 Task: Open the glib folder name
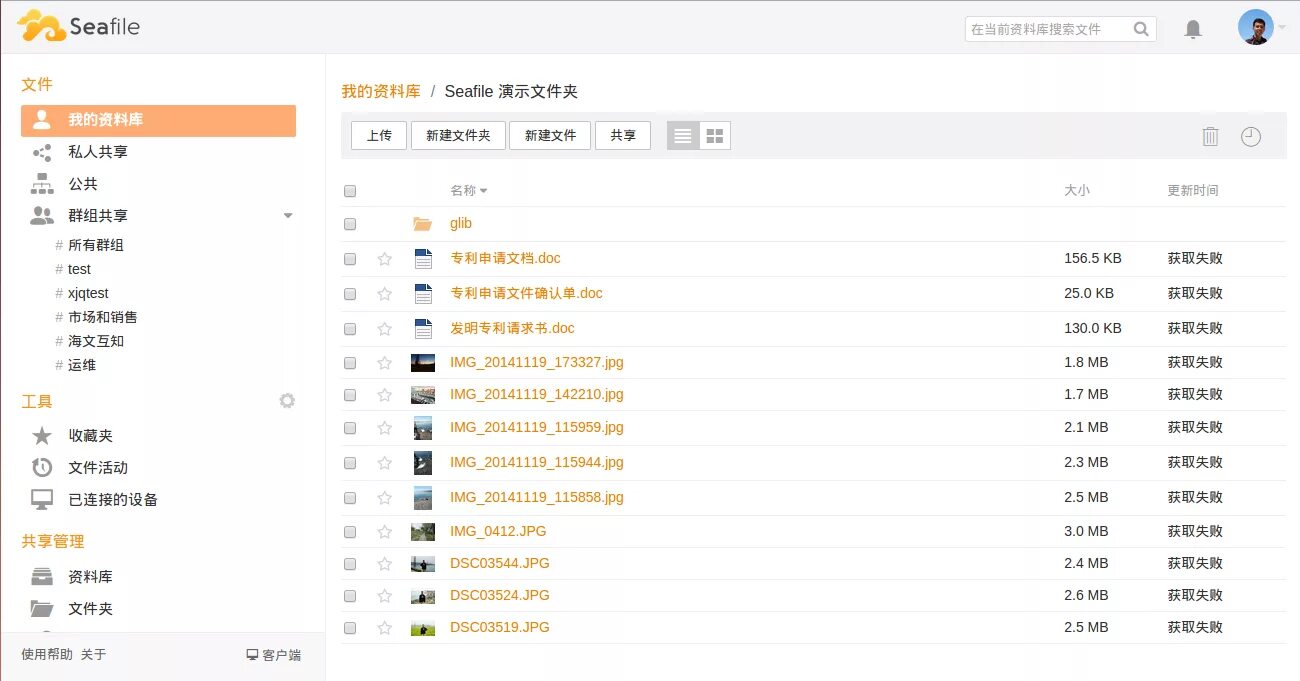(461, 224)
